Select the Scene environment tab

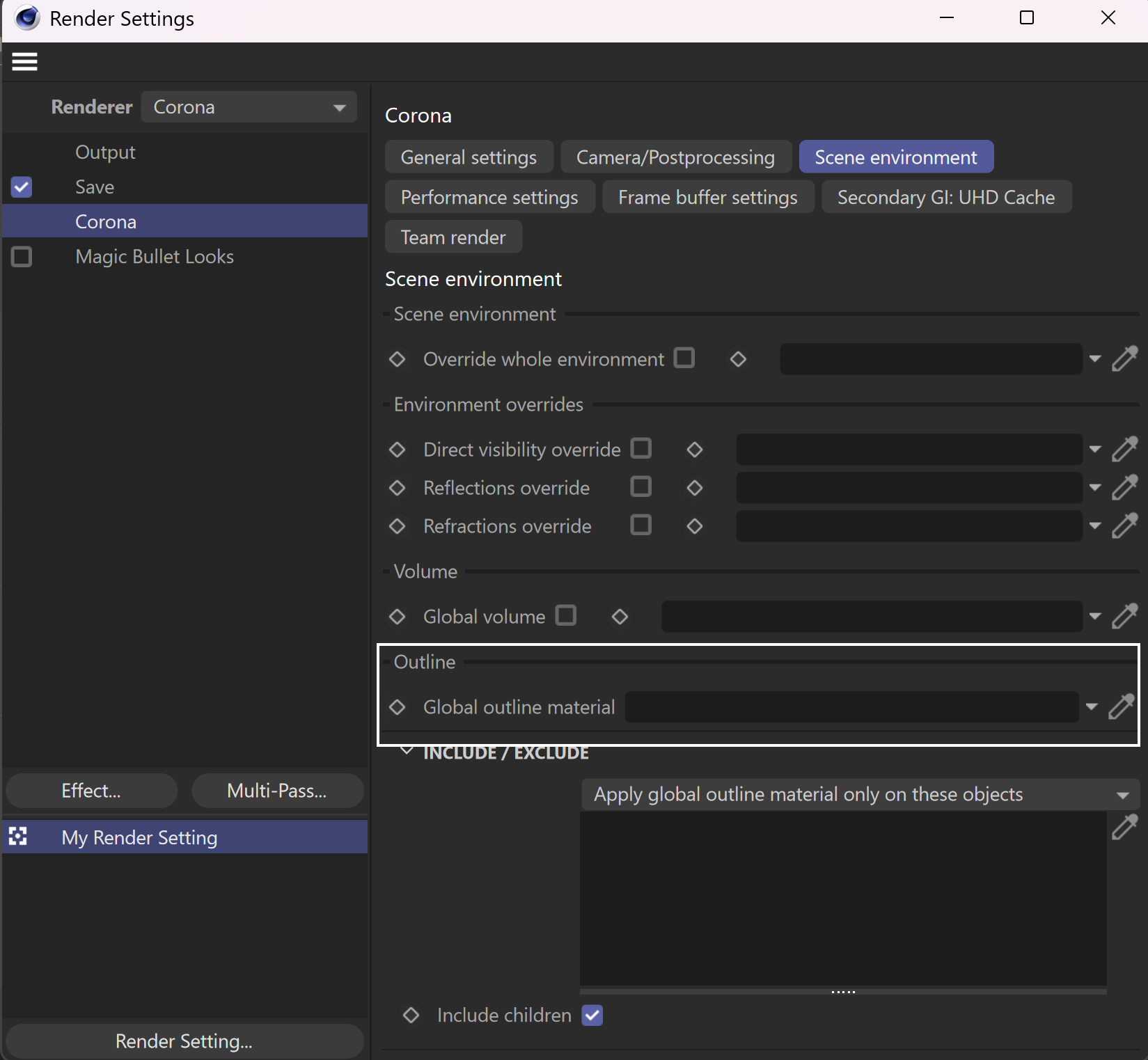pos(896,157)
